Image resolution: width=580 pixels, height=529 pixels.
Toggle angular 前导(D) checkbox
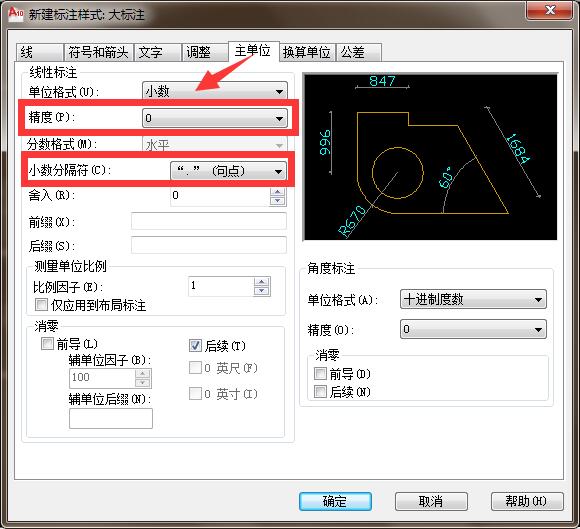pyautogui.click(x=320, y=374)
